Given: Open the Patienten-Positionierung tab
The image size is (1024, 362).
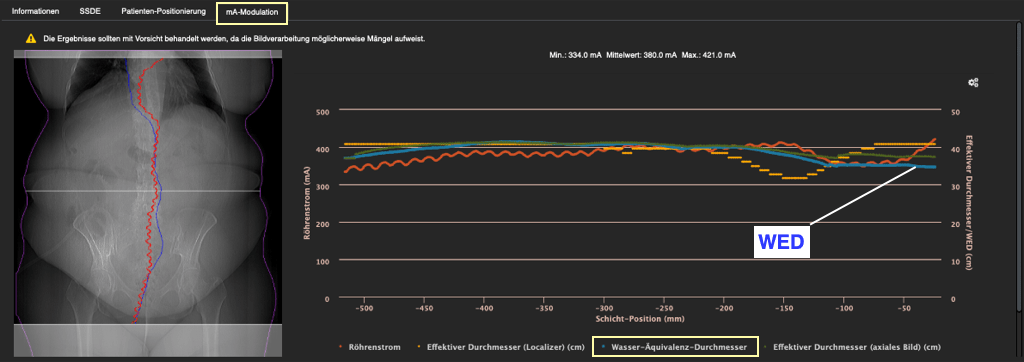Looking at the screenshot, I should click(x=163, y=11).
